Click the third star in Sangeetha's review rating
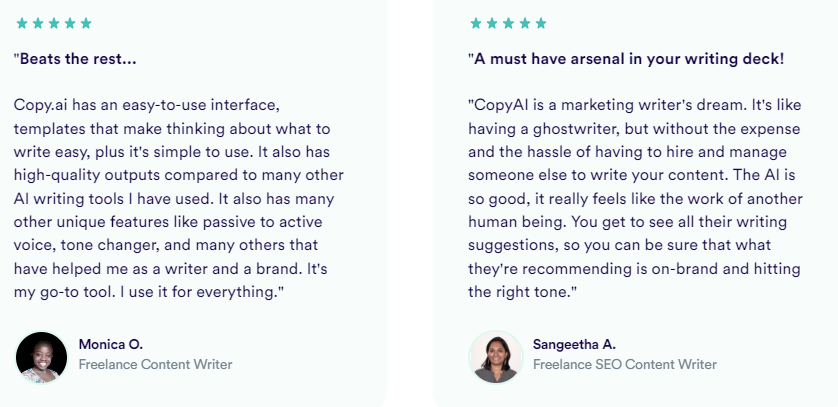Screen dimensions: 838x407 click(508, 23)
